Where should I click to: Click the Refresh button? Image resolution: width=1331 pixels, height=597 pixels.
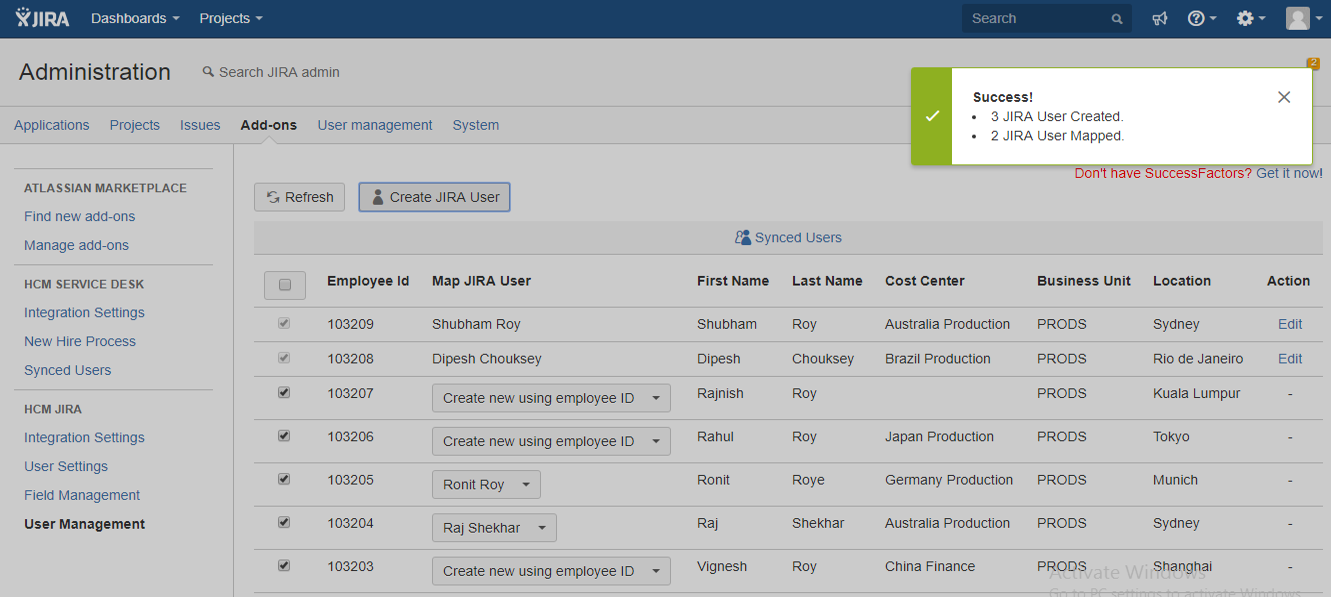[300, 197]
